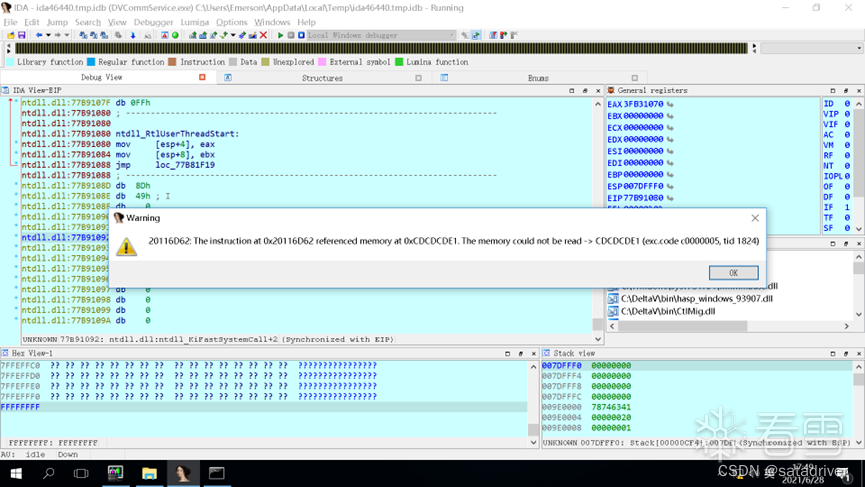This screenshot has width=865, height=487.
Task: Click the Save database toolbar icon
Action: pos(22,35)
